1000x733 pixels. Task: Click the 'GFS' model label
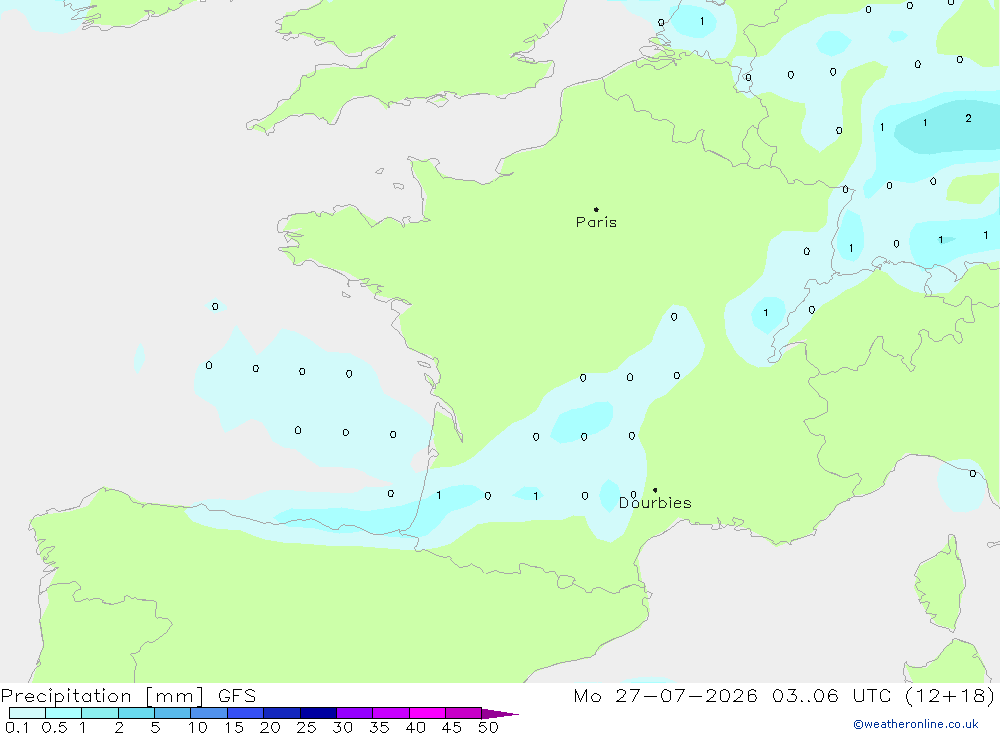coord(237,696)
